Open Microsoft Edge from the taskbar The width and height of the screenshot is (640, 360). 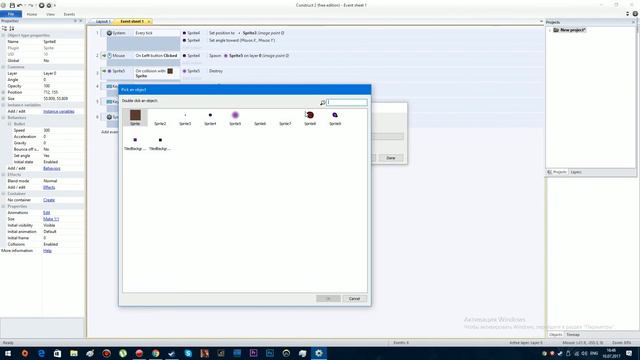tap(41, 353)
